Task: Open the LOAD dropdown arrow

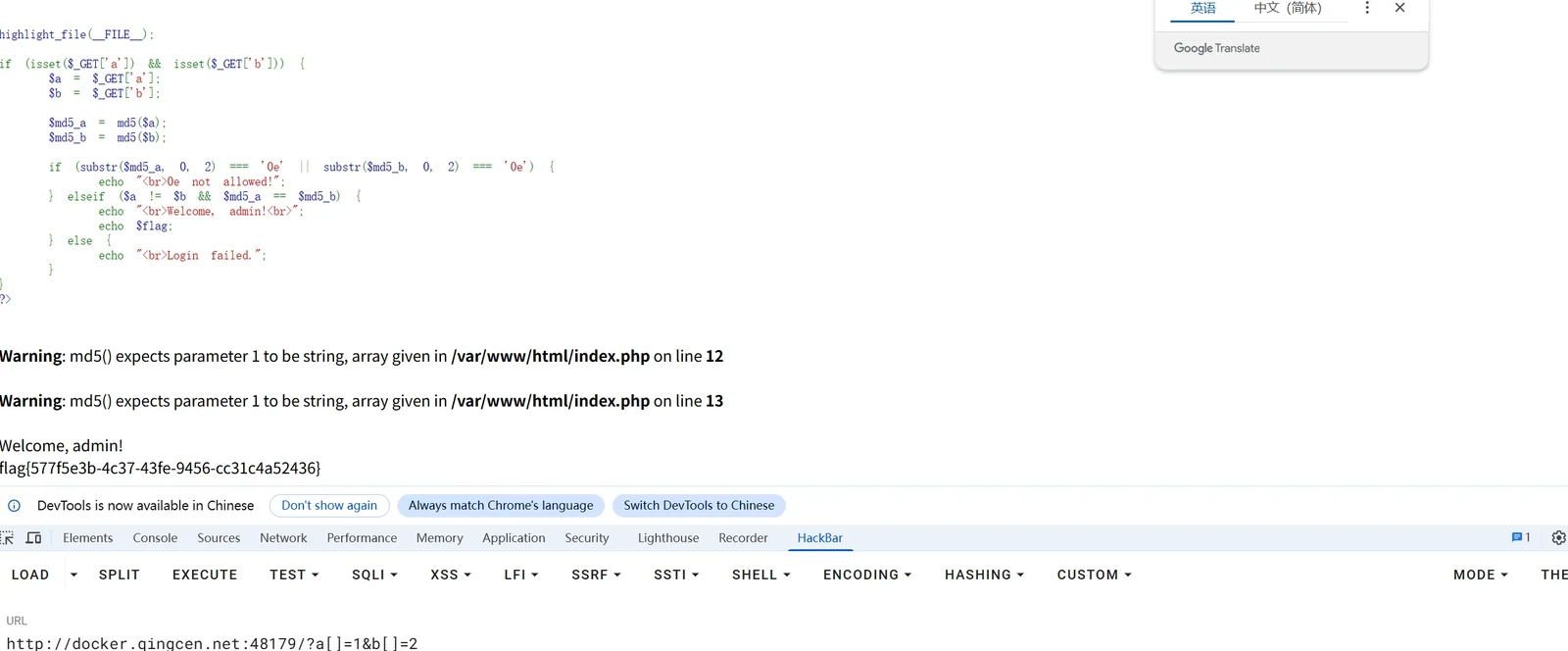Action: tap(73, 575)
